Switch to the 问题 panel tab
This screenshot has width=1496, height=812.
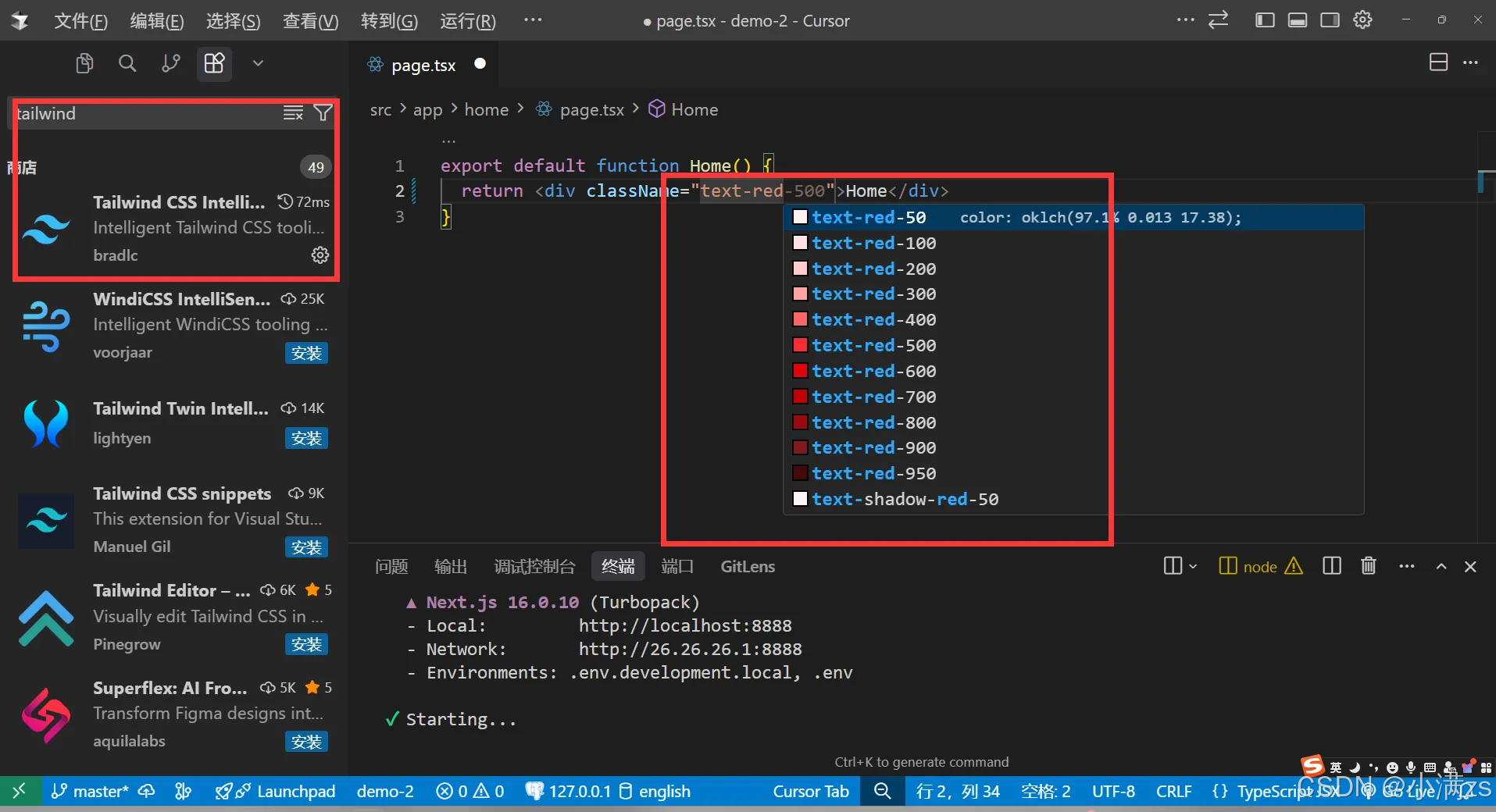tap(391, 567)
